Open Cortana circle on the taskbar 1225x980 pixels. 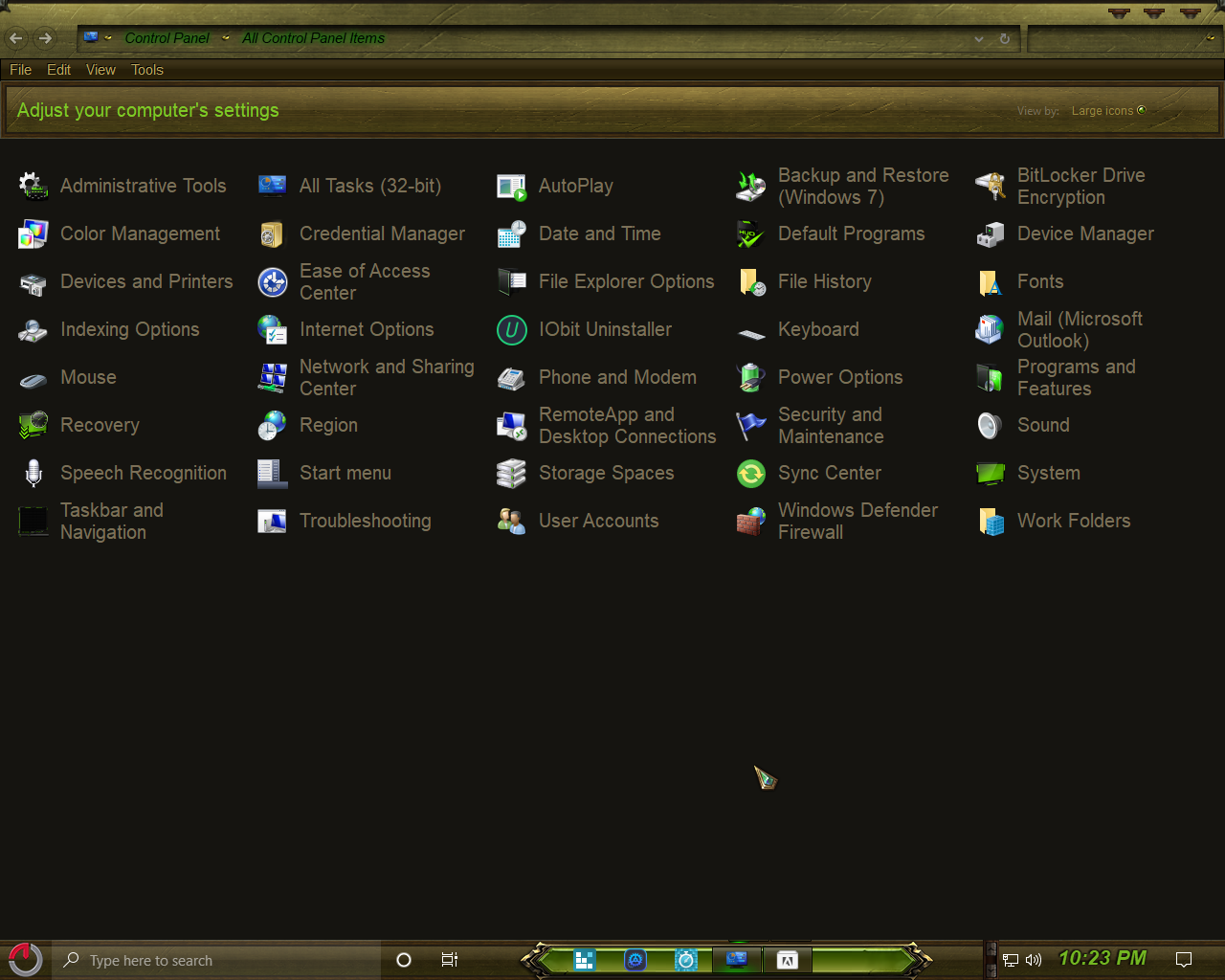pyautogui.click(x=404, y=960)
